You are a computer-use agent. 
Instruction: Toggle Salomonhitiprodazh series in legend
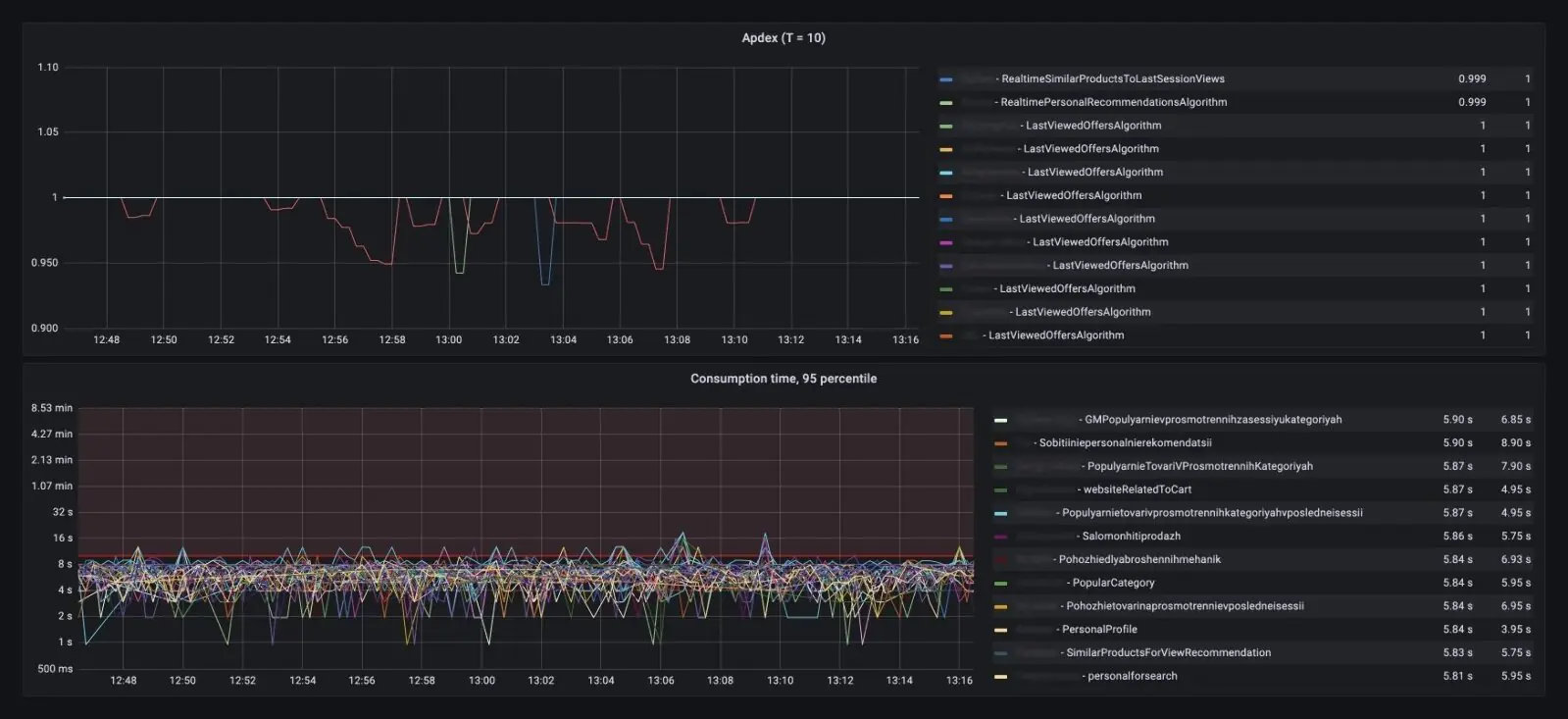pos(1132,537)
